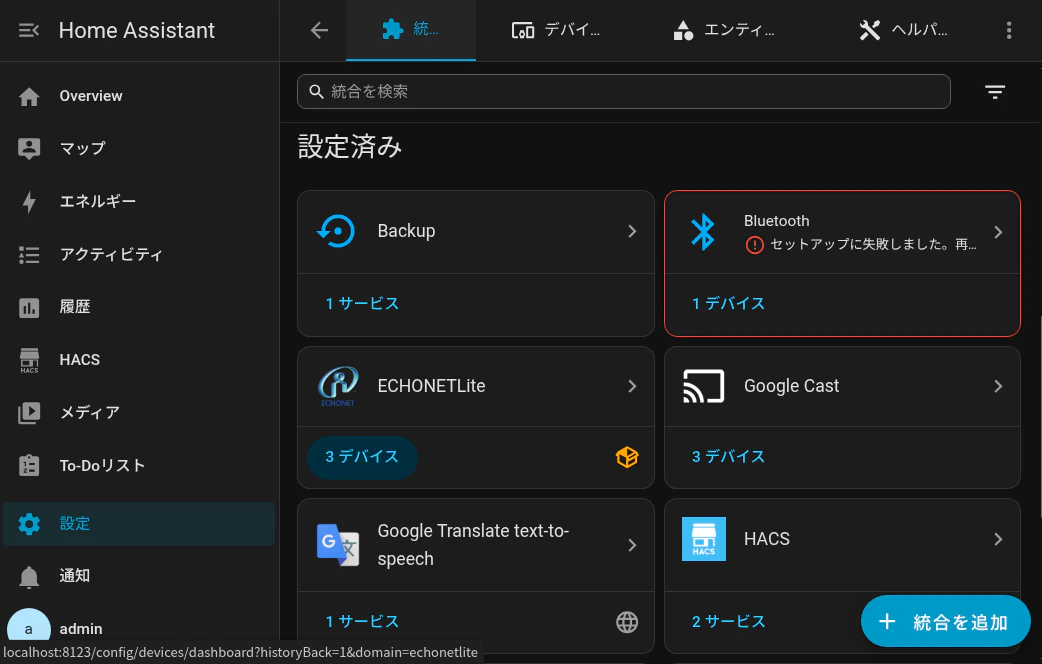Click the HACS logo on the card
Screen dimensions: 1042x664
pos(704,539)
